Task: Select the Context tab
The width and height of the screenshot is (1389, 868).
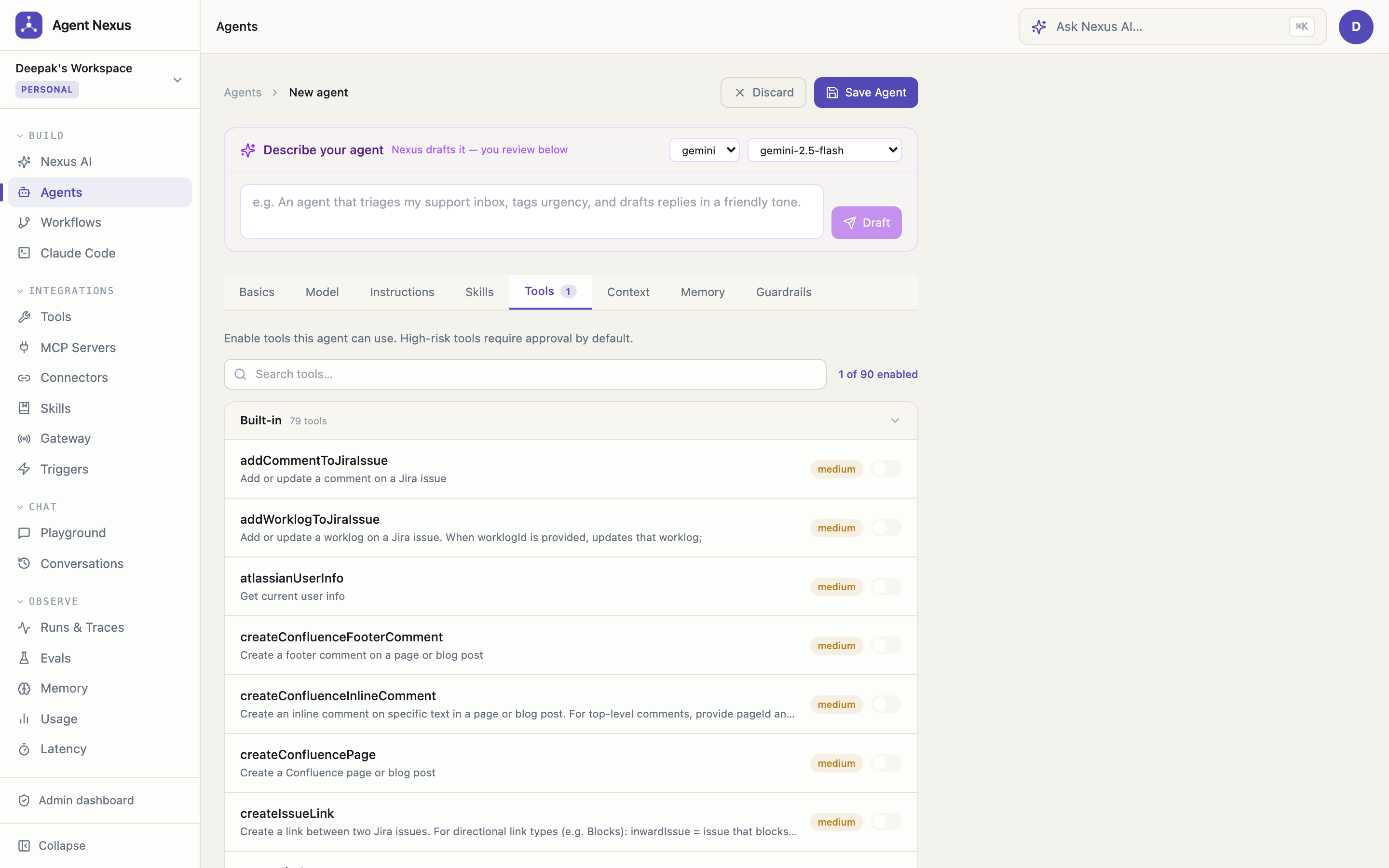Action: coord(628,292)
